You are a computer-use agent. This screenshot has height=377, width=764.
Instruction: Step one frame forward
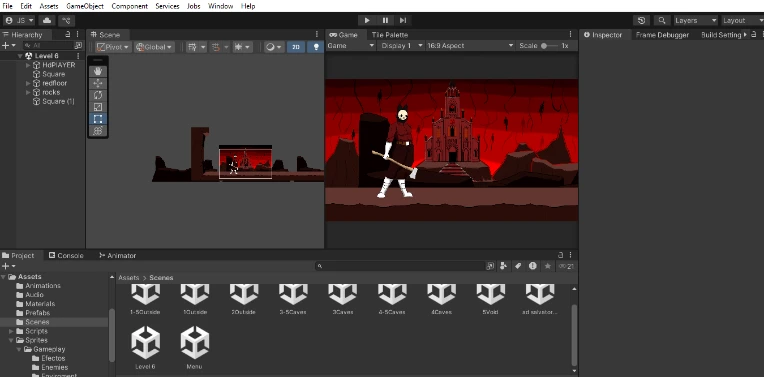(402, 20)
